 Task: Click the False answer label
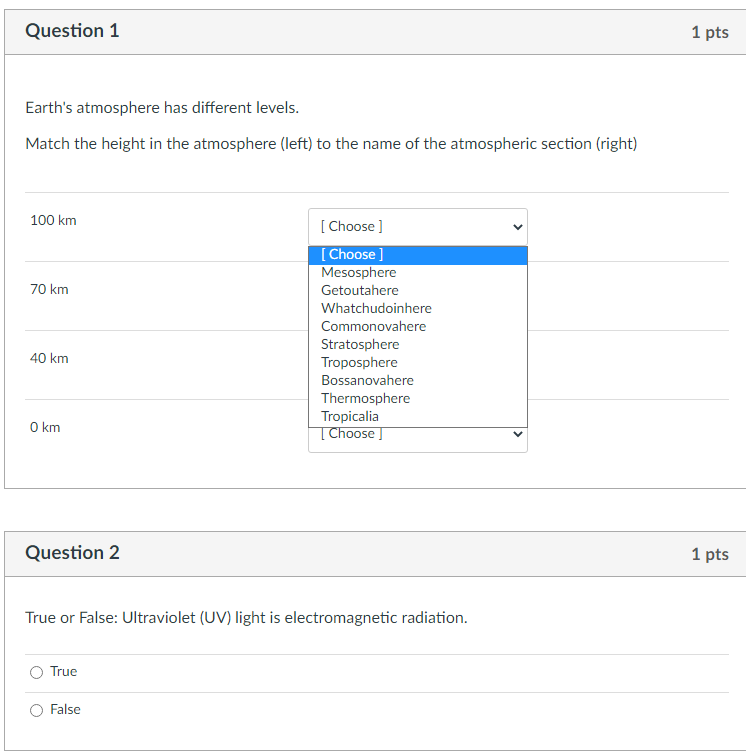[65, 709]
